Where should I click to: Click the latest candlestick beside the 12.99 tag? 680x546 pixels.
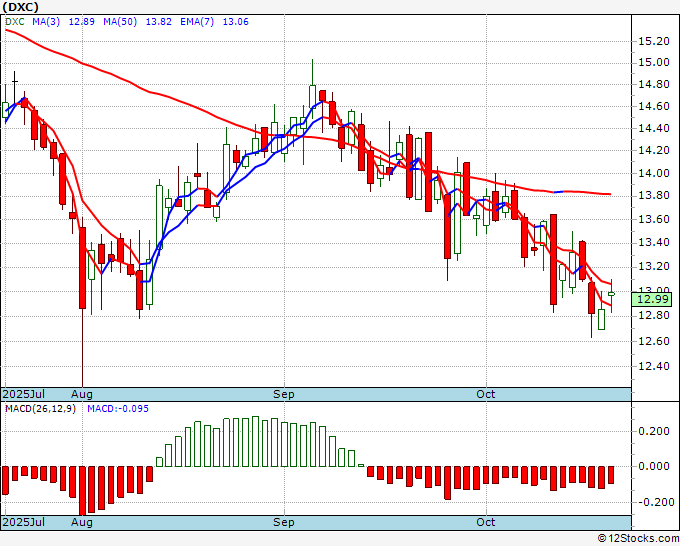[x=611, y=294]
